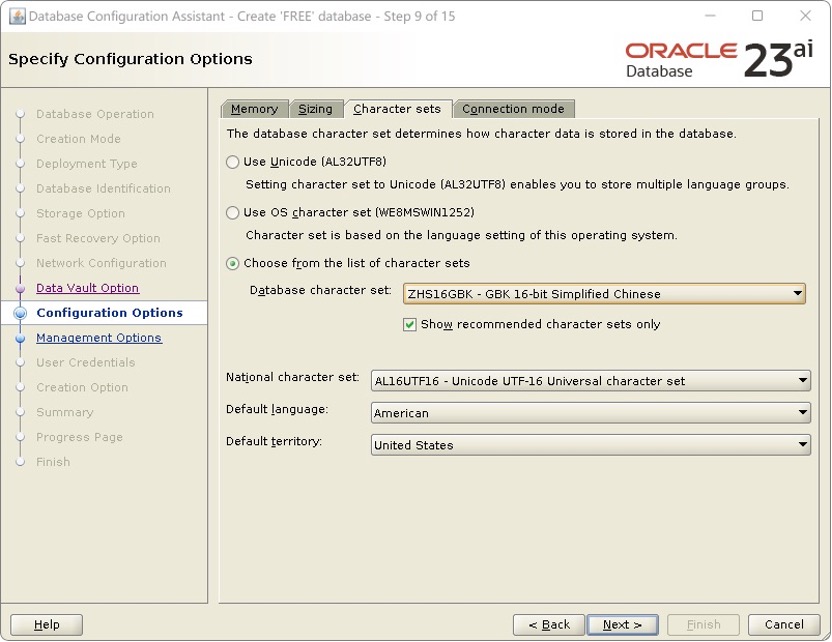Switch to the Memory tab
832x642 pixels.
pos(254,108)
